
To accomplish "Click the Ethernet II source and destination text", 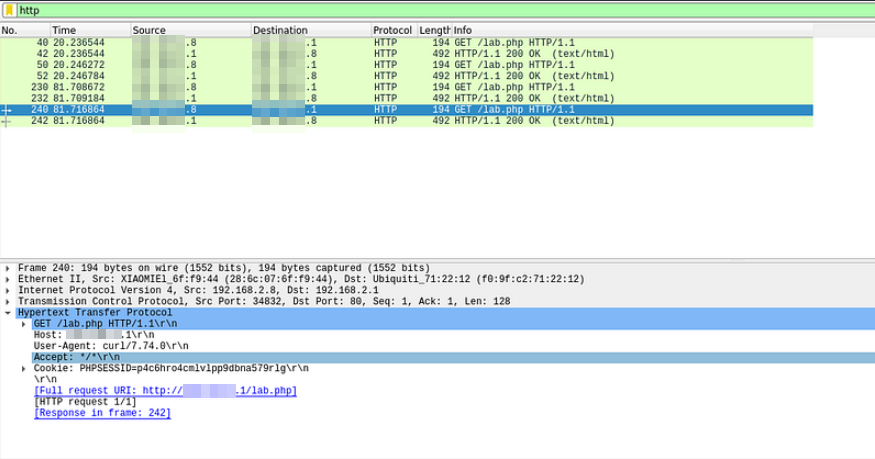I will [301, 279].
